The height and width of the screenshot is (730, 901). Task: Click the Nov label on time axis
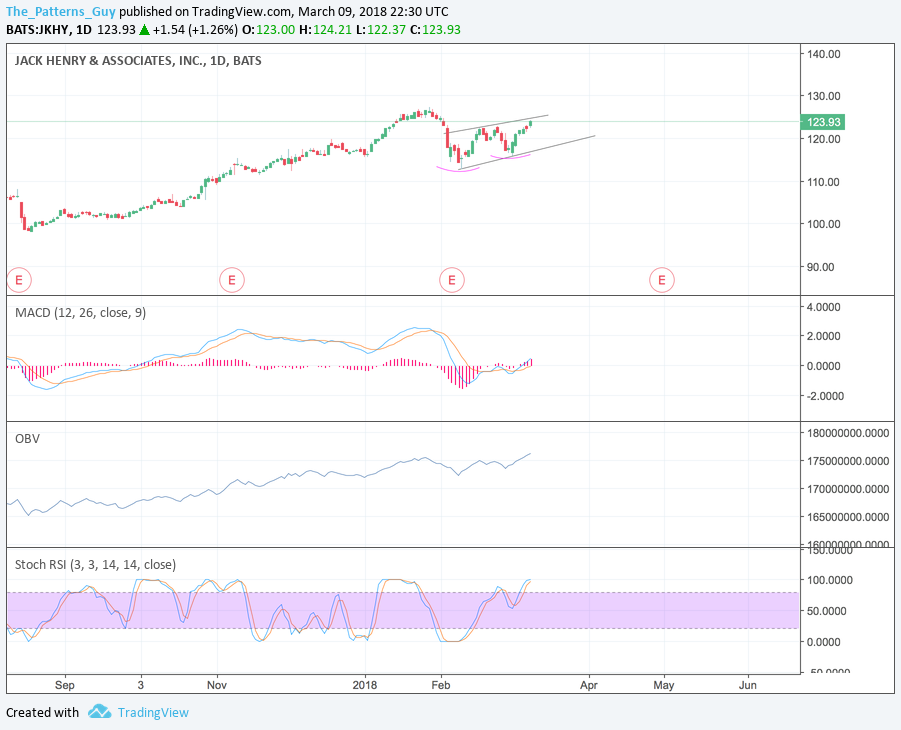coord(217,685)
